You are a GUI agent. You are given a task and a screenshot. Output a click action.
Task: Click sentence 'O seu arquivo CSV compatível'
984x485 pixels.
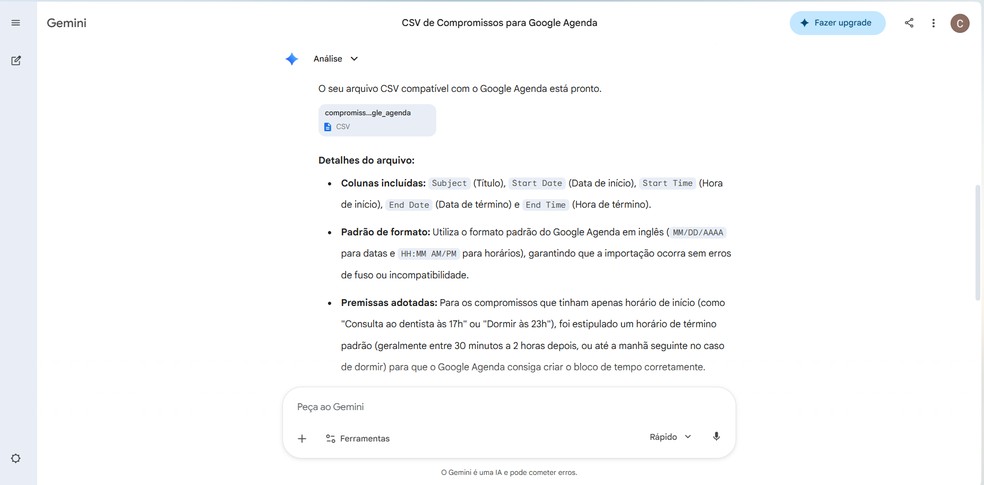(x=460, y=89)
